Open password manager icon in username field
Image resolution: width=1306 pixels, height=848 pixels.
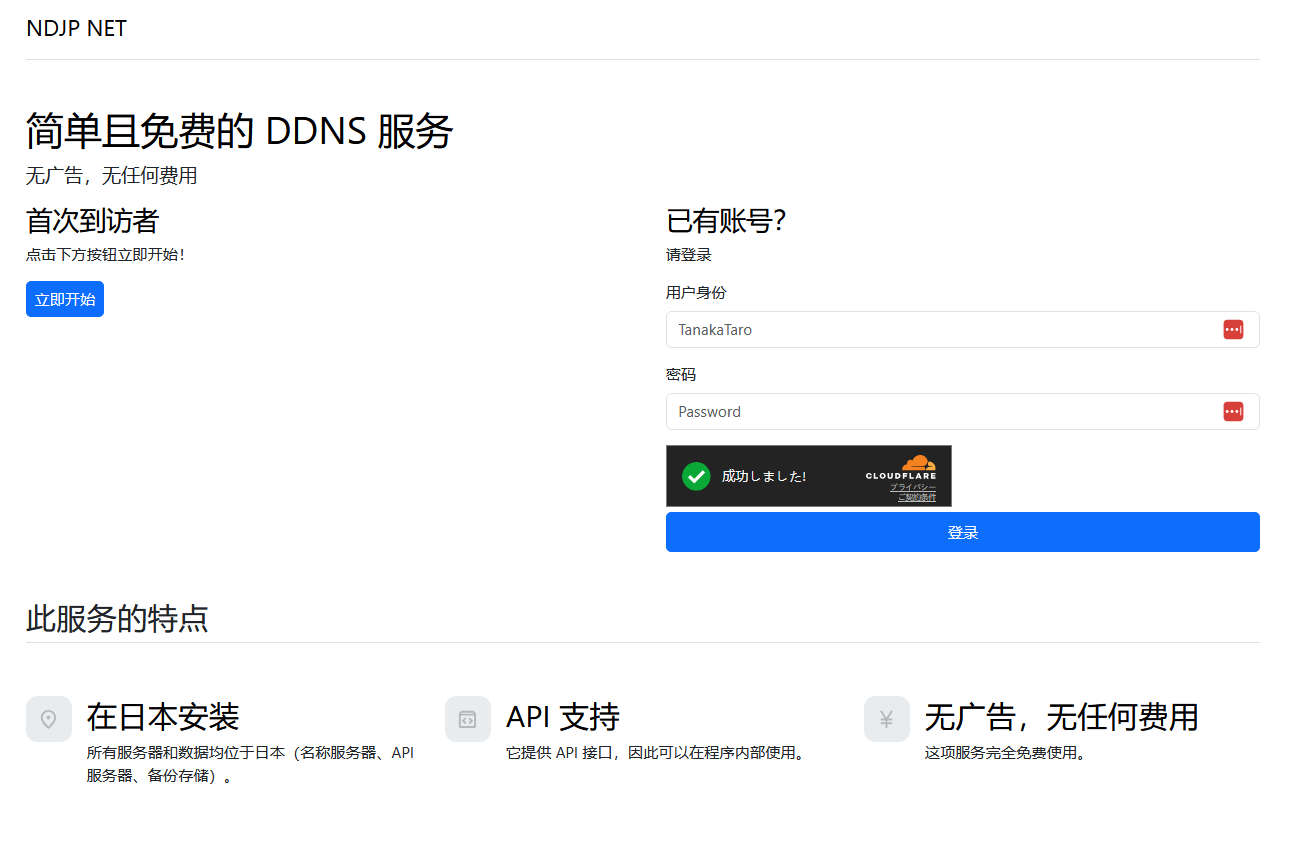point(1233,329)
